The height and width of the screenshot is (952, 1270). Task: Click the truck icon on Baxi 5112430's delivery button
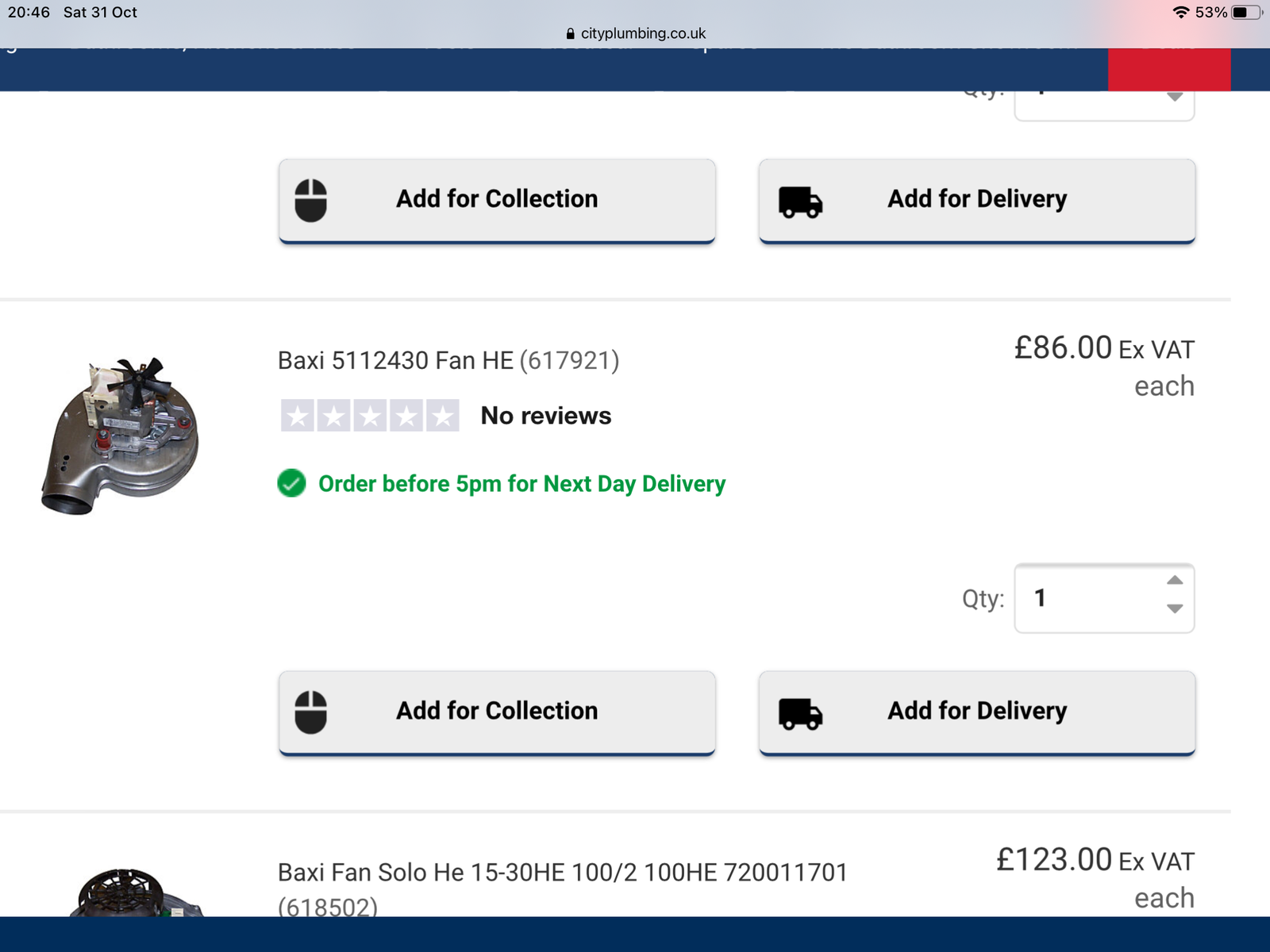tap(800, 713)
